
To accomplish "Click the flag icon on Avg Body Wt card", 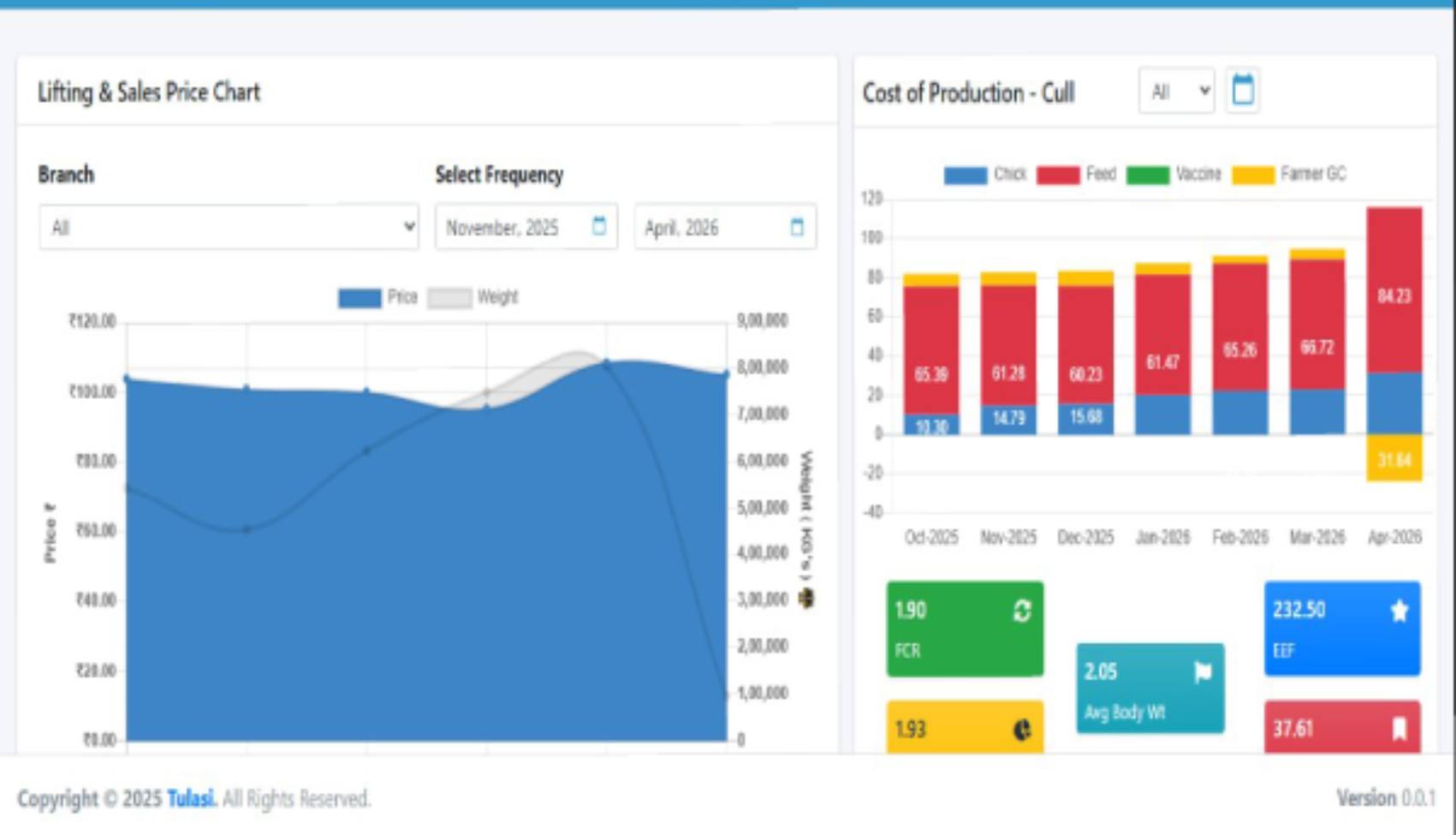I will tap(1203, 672).
